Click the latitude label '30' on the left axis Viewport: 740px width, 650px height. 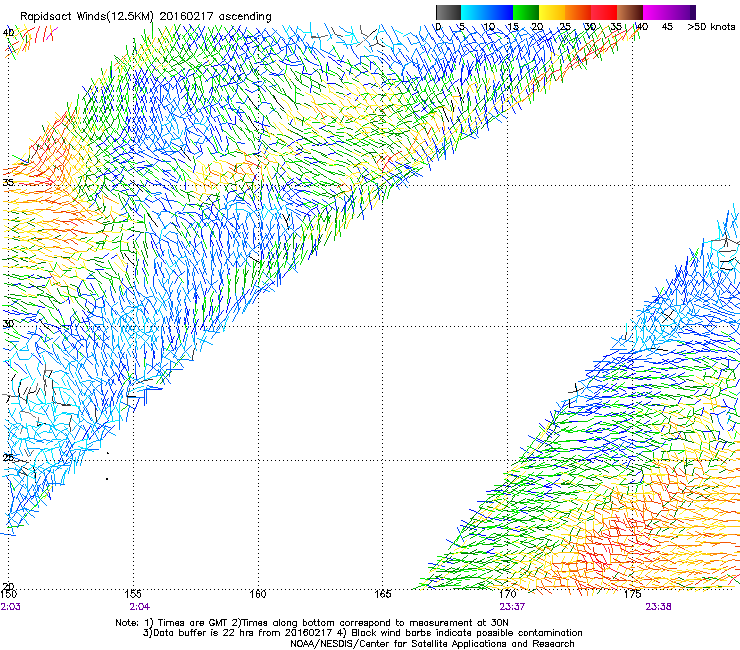click(8, 324)
